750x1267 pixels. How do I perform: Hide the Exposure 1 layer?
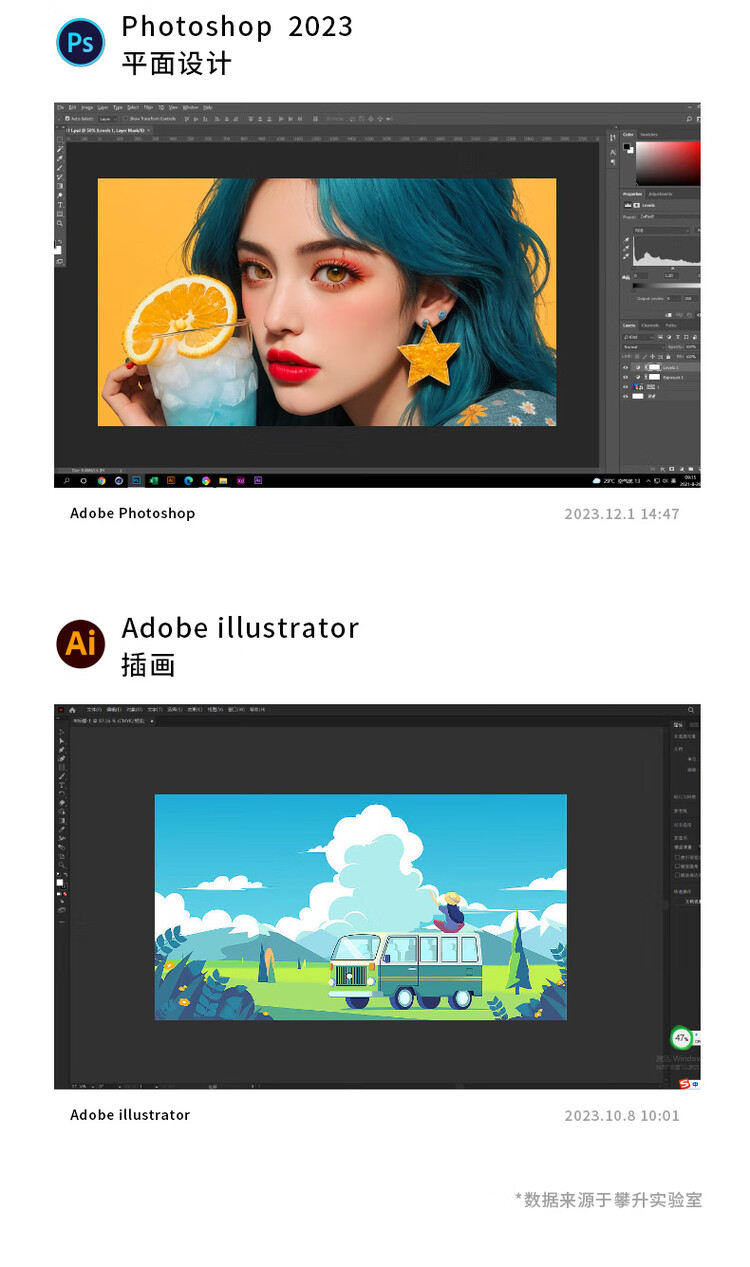[x=626, y=377]
